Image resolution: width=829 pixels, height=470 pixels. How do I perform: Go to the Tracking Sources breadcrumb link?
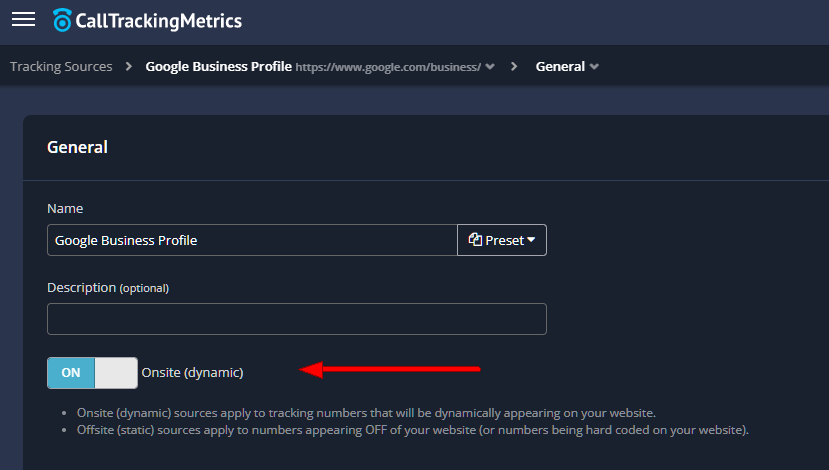coord(61,67)
